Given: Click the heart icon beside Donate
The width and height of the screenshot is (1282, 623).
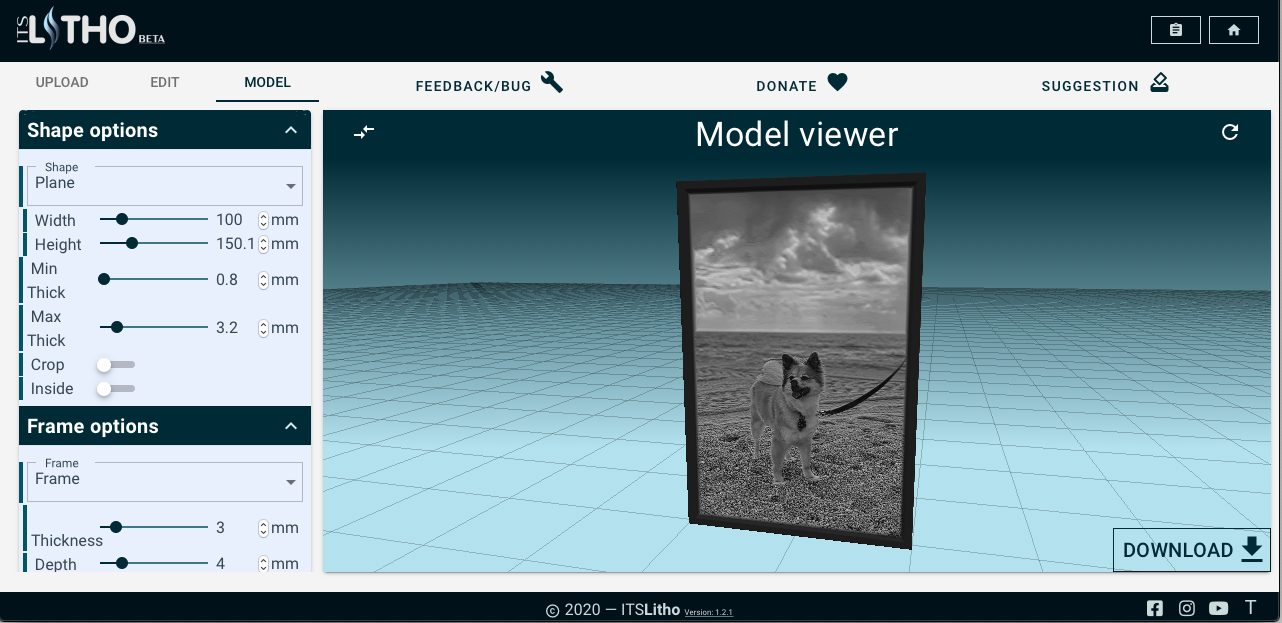Looking at the screenshot, I should coord(838,83).
